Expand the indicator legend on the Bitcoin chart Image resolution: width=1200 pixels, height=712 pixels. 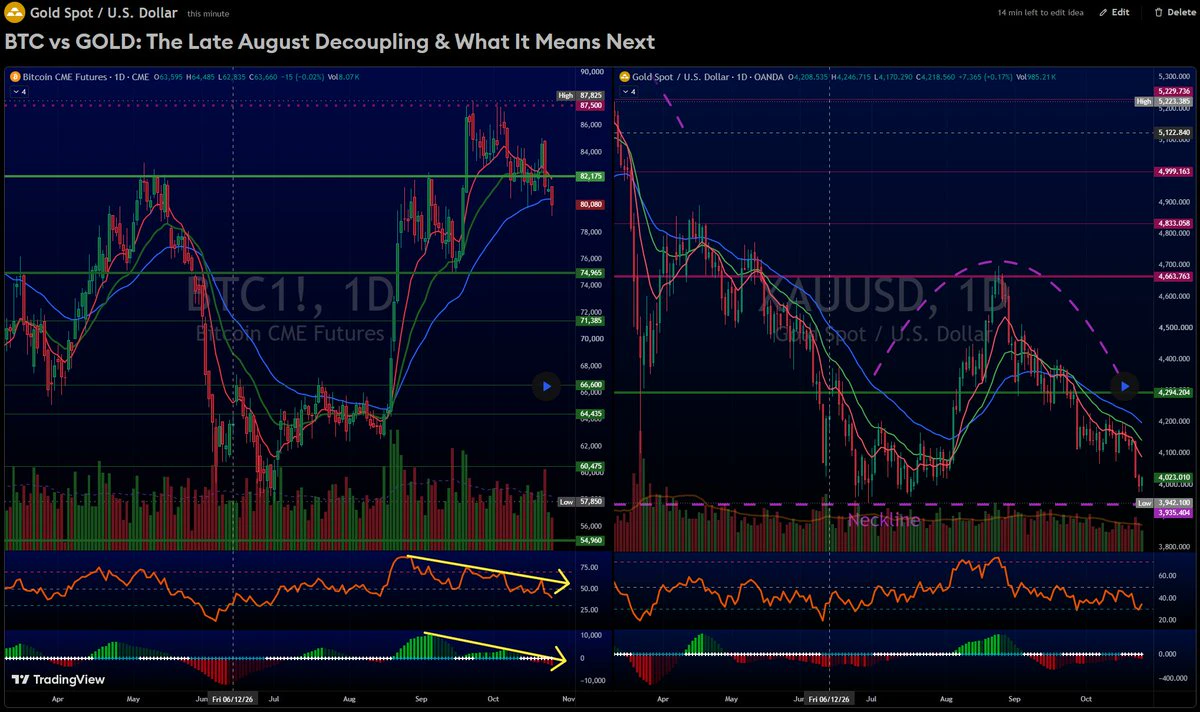19,91
